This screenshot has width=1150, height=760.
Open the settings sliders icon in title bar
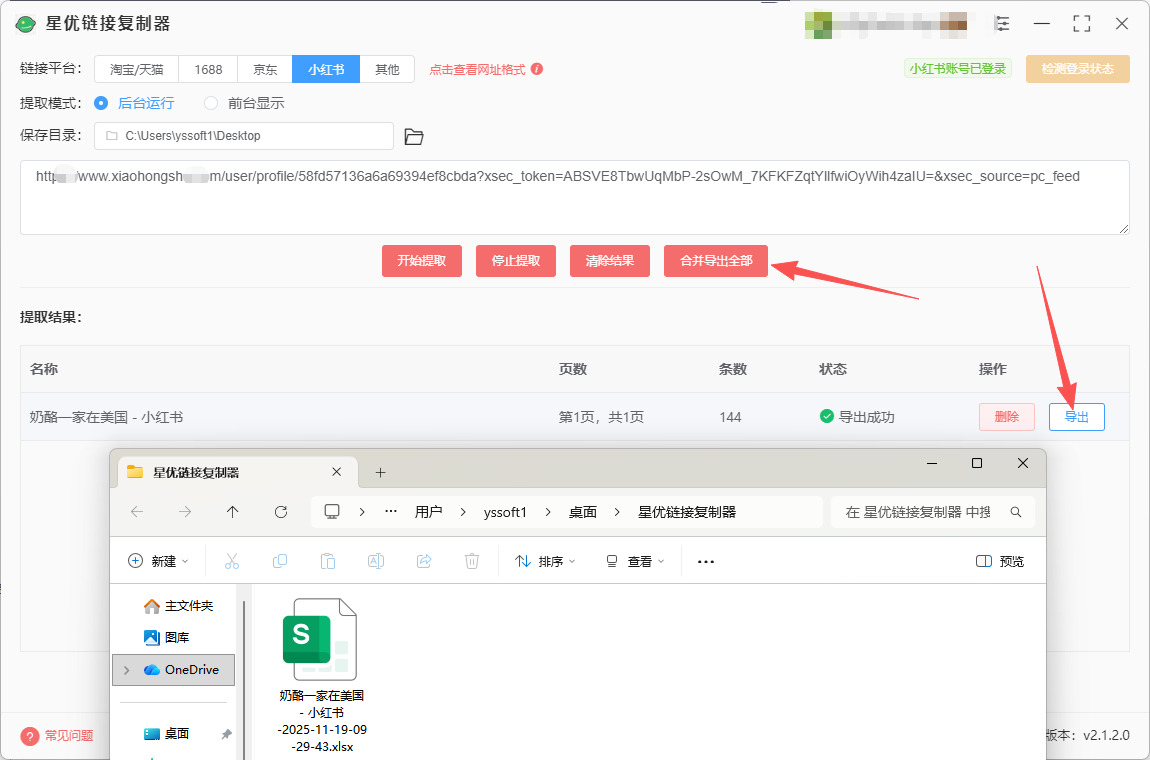click(1002, 23)
